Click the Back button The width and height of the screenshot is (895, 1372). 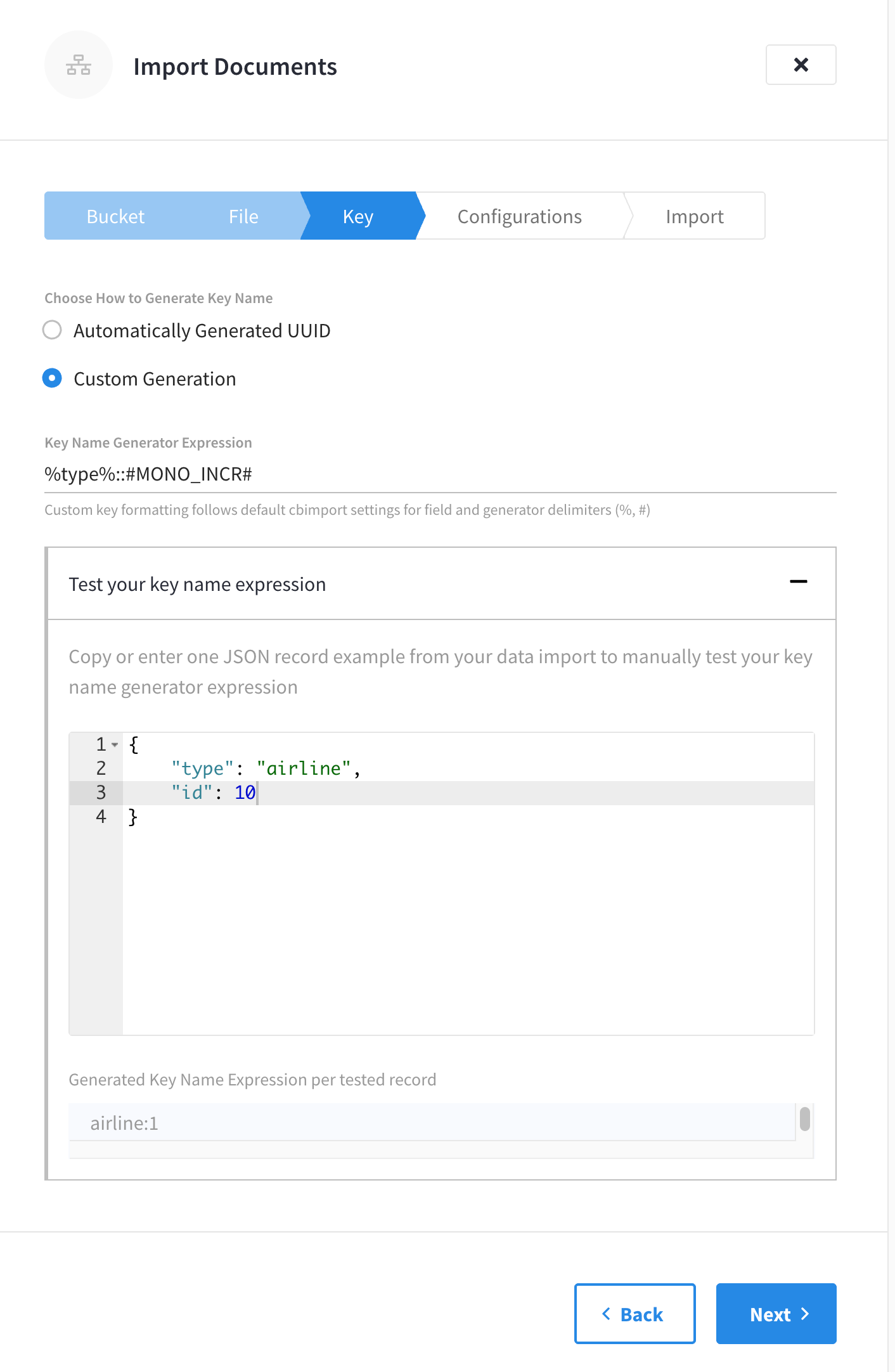634,1314
